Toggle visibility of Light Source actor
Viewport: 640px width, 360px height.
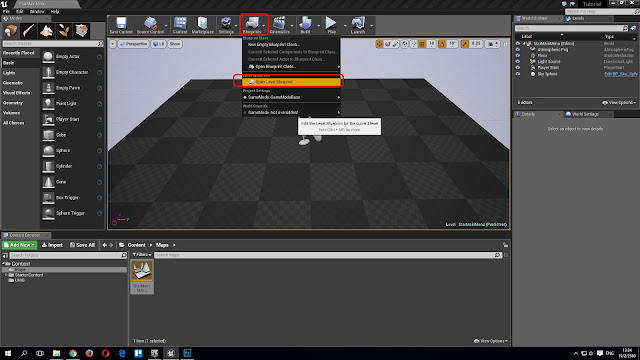tap(518, 62)
